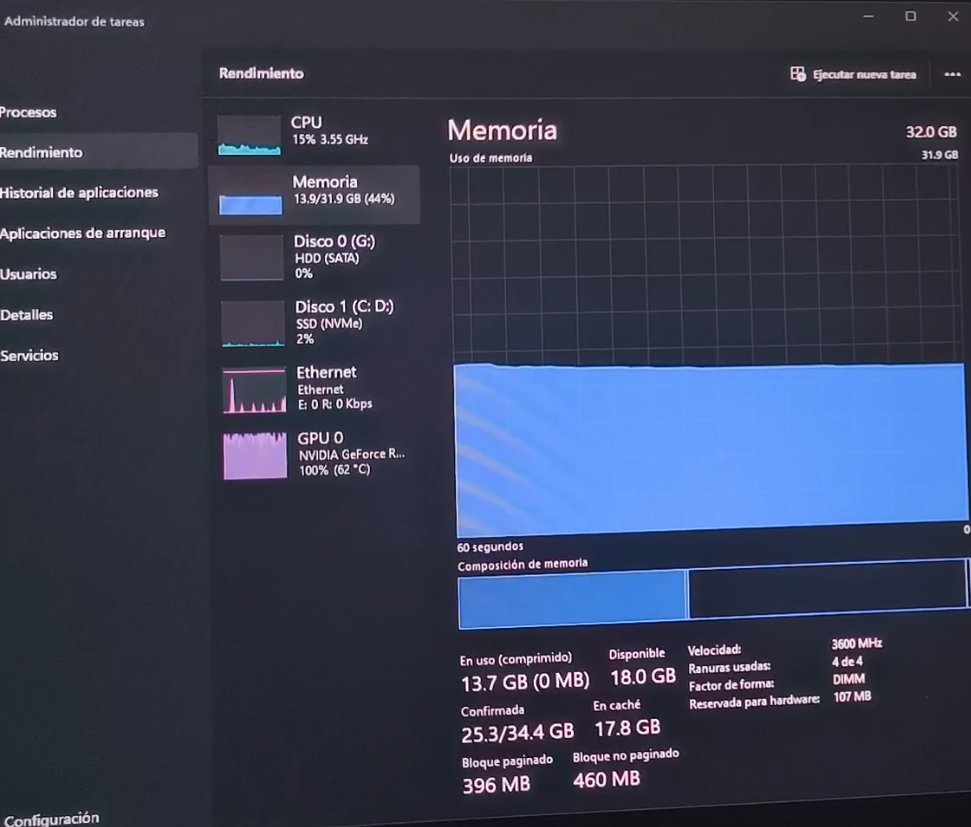Click the Composición de memoria bar
Image resolution: width=971 pixels, height=827 pixels.
(x=712, y=595)
